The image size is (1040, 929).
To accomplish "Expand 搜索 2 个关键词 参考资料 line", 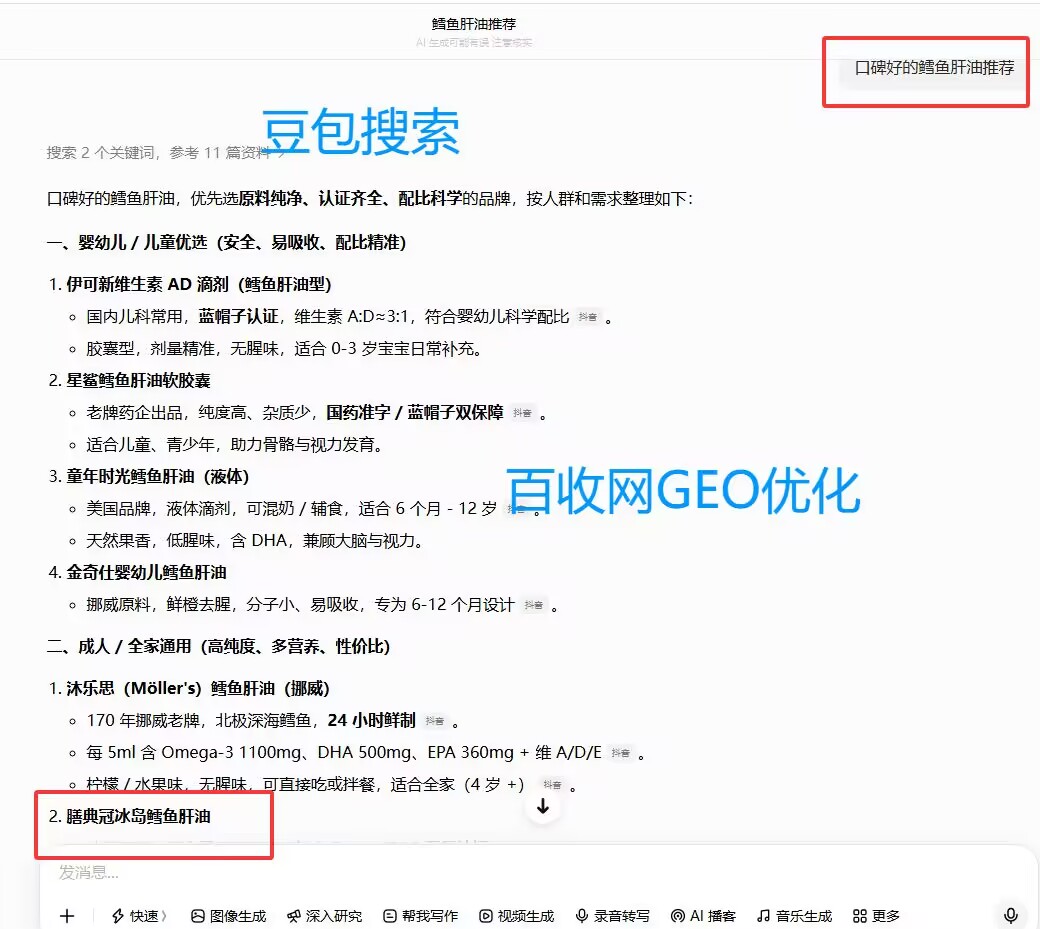I will (x=165, y=153).
